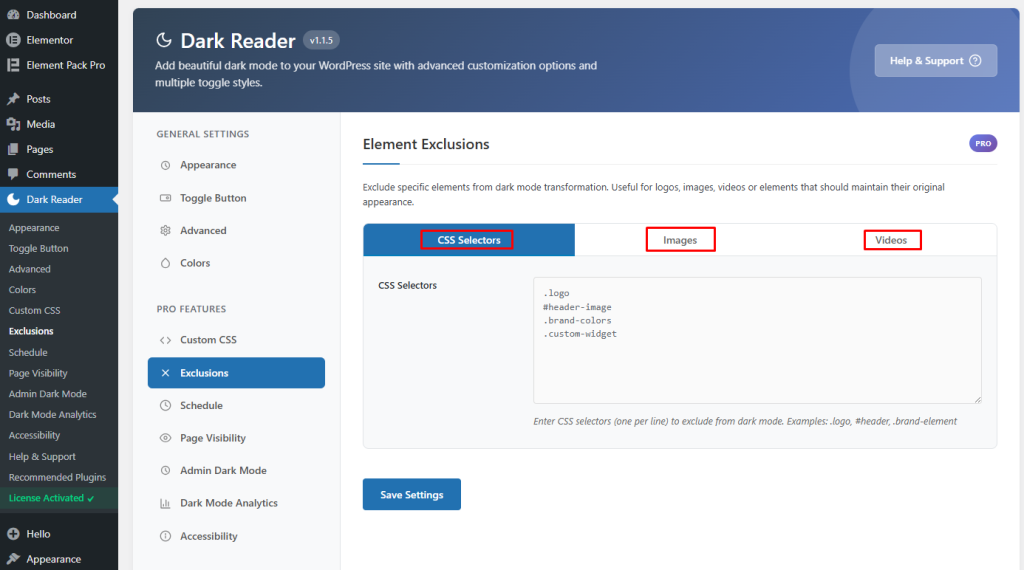Viewport: 1024px width, 570px height.
Task: Open Accessibility submenu link in admin sidebar
Action: (x=34, y=435)
